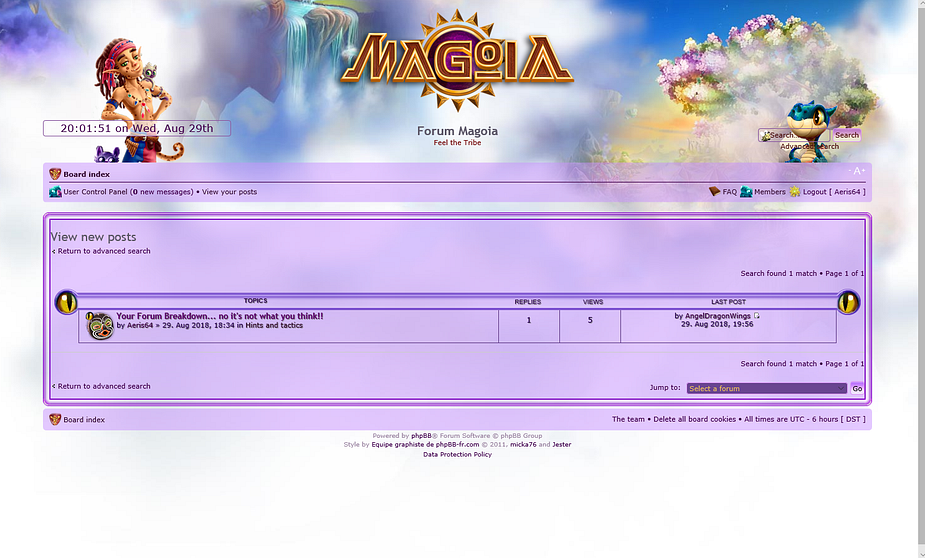Click the change font size A+ icon
Screen dimensions: 925x558
coord(857,171)
